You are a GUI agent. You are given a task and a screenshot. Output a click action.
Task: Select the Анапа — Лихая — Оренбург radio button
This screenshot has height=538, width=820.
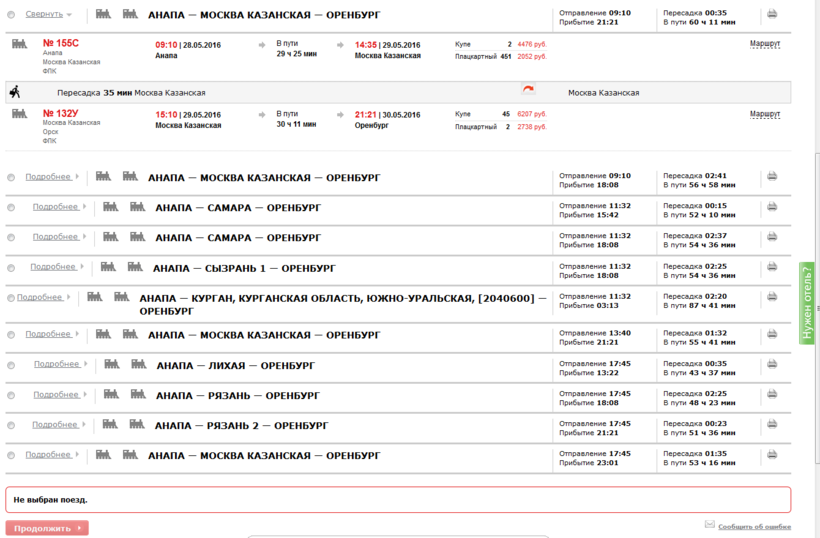(11, 366)
